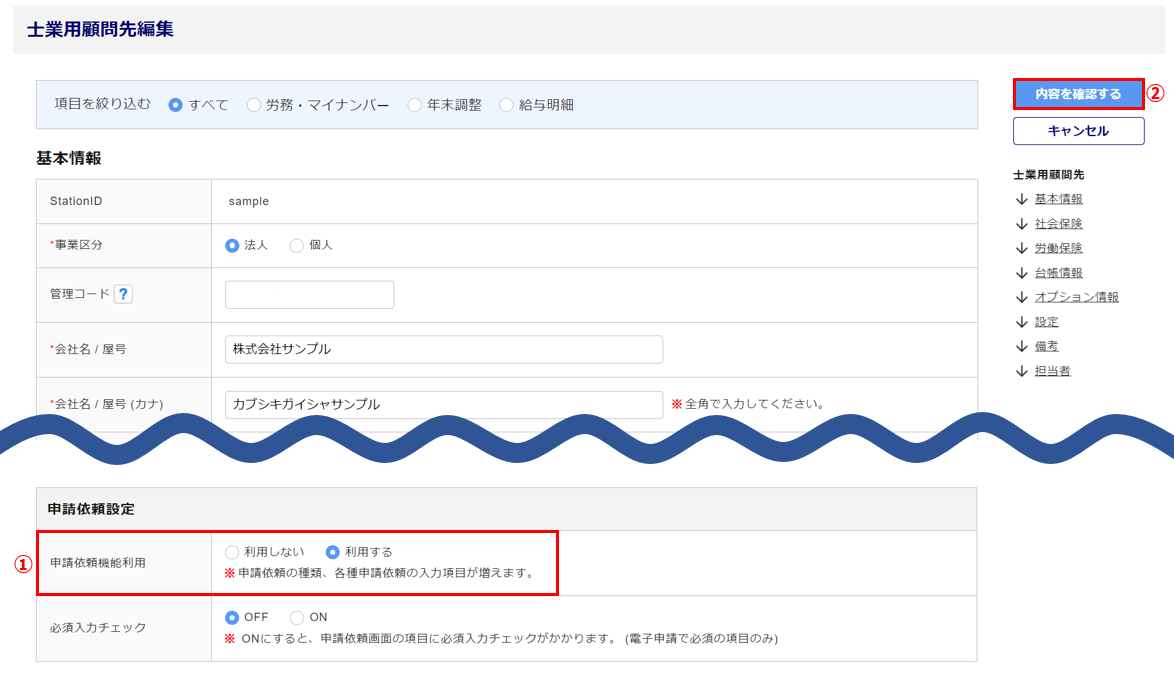Screen dimensions: 1174x675
Task: Filter items by 労務・マイナンバー
Action: click(x=254, y=105)
